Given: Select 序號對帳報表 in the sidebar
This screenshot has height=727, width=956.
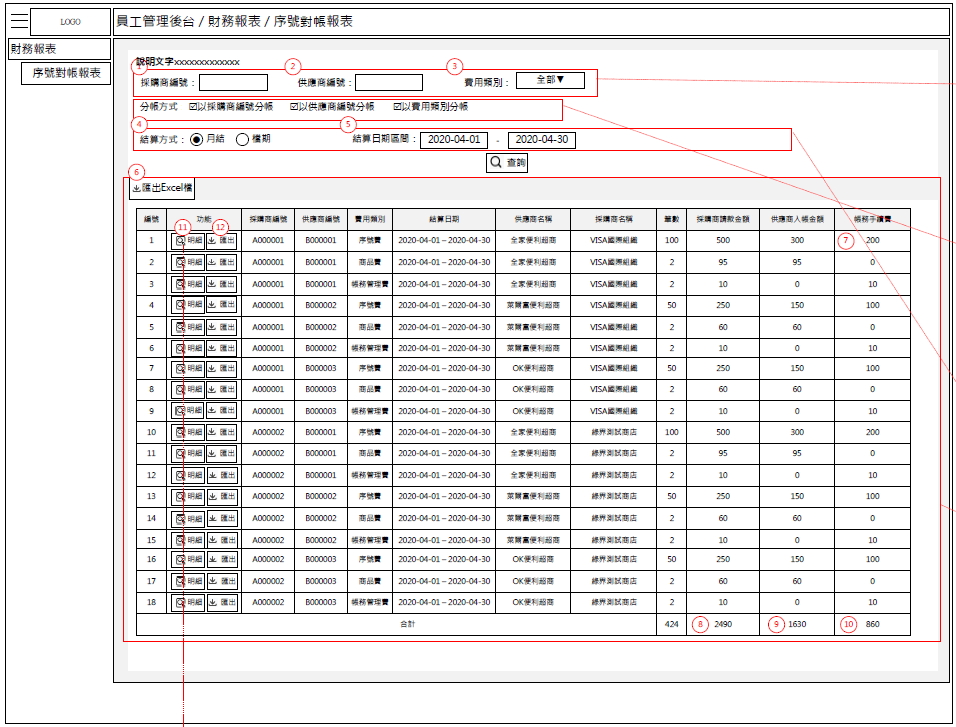Looking at the screenshot, I should [66, 73].
